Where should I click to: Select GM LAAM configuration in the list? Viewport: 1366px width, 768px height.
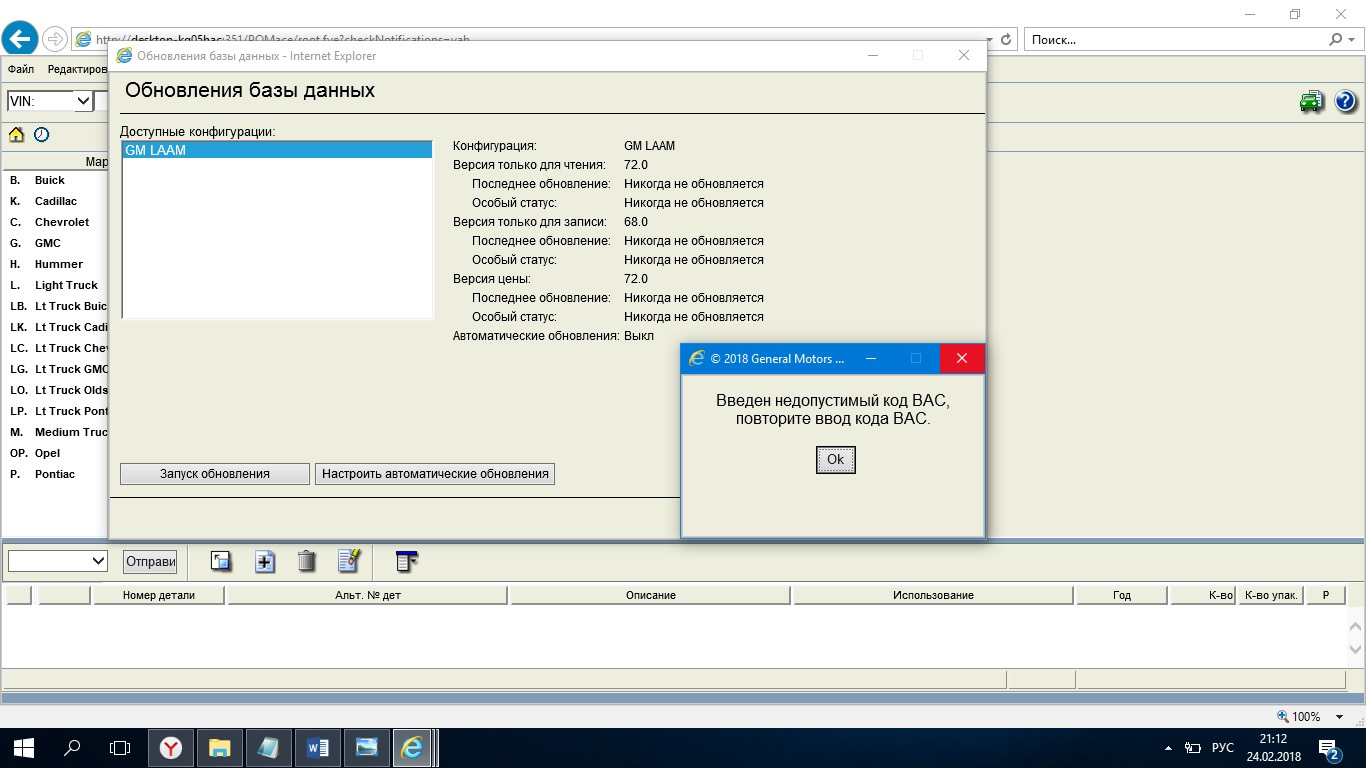pyautogui.click(x=277, y=150)
